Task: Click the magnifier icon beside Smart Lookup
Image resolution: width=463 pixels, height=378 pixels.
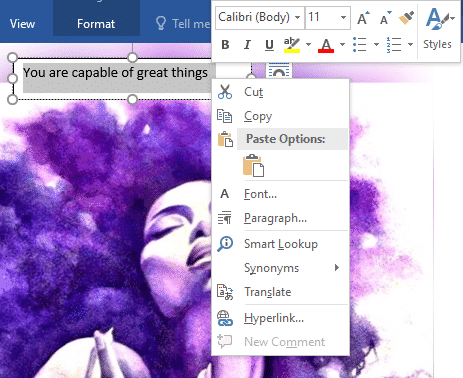Action: coord(225,244)
